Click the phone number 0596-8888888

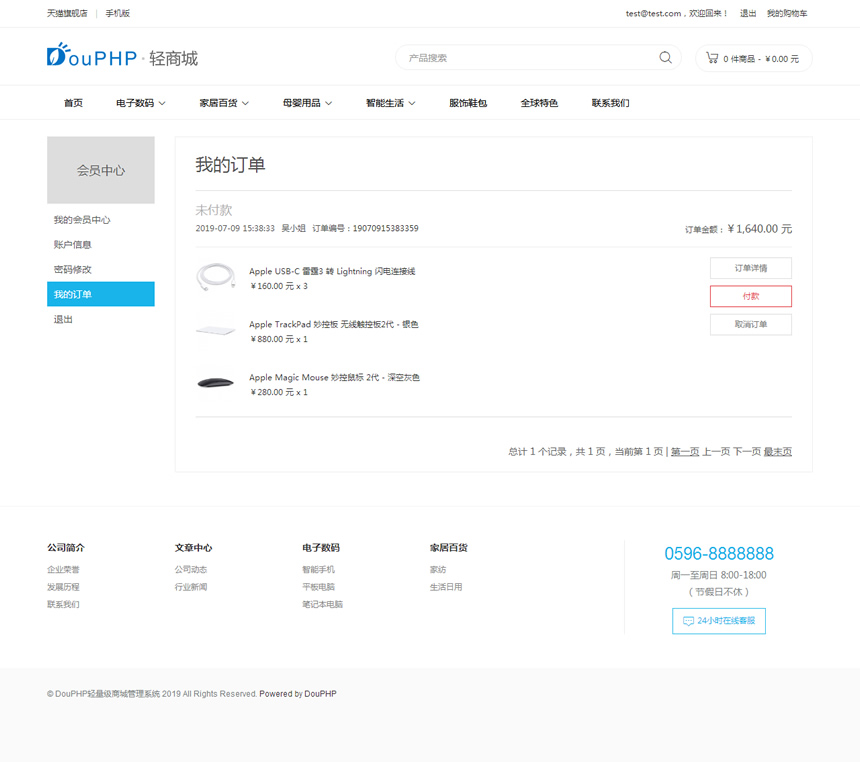(719, 554)
